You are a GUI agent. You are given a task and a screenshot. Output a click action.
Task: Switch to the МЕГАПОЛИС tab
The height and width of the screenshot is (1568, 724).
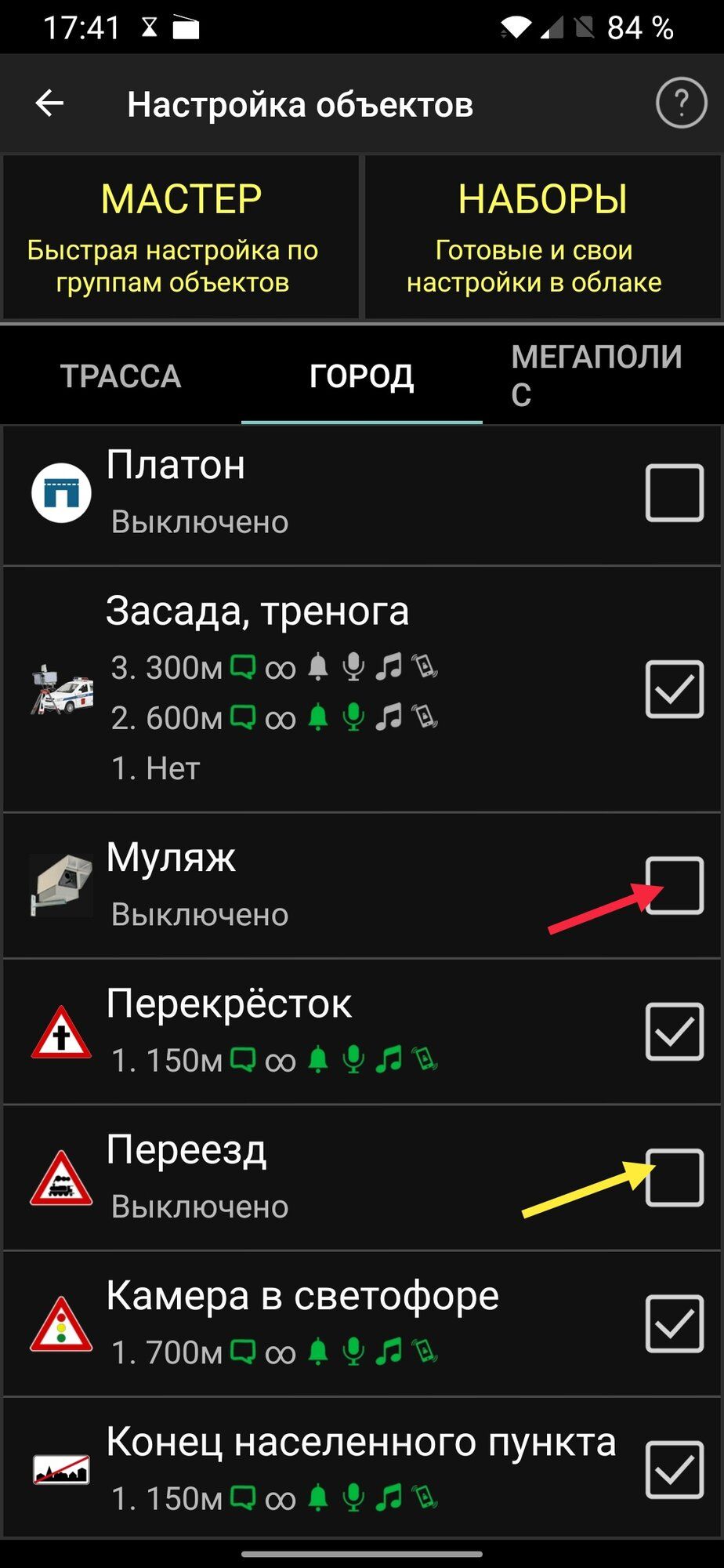click(x=603, y=376)
